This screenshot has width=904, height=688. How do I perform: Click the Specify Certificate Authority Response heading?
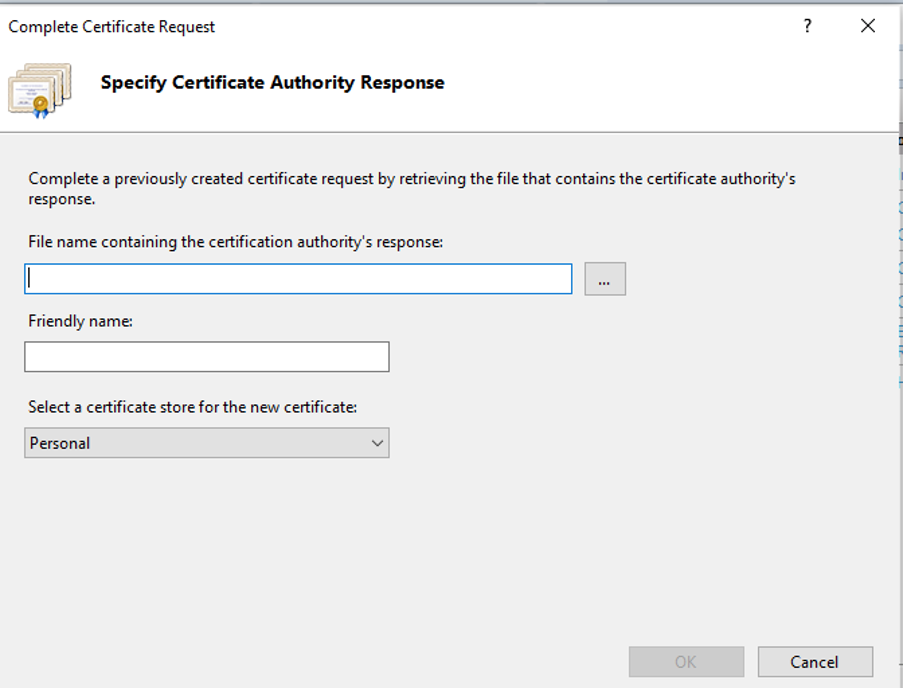click(272, 82)
